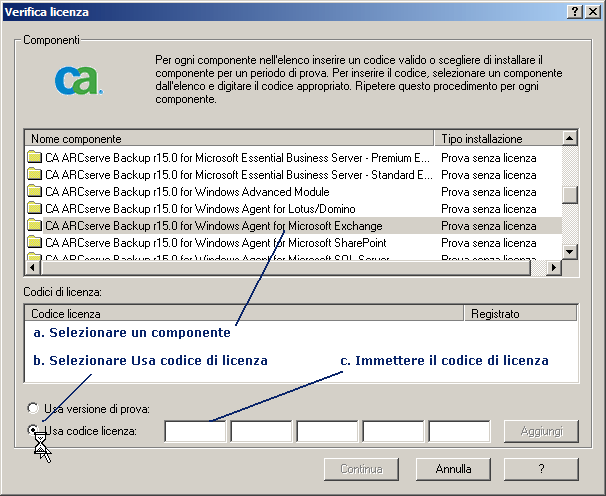Select the Windows Advanced Module row
Screen dimensions: 606x496
click(x=294, y=192)
